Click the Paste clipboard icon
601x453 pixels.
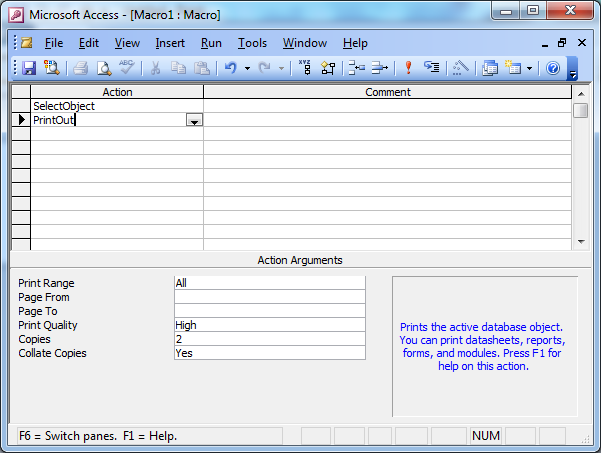point(202,68)
